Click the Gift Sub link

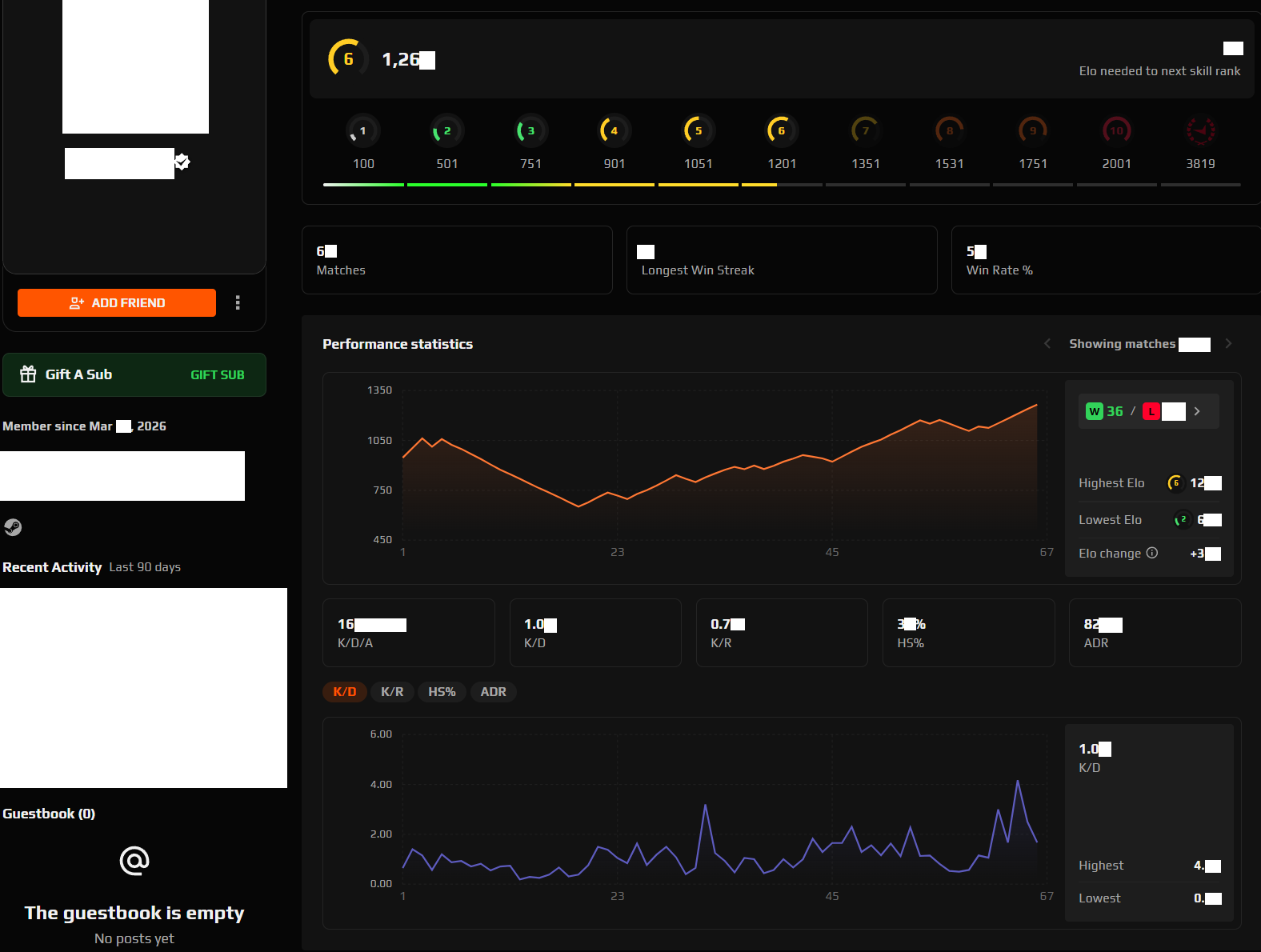pyautogui.click(x=217, y=374)
